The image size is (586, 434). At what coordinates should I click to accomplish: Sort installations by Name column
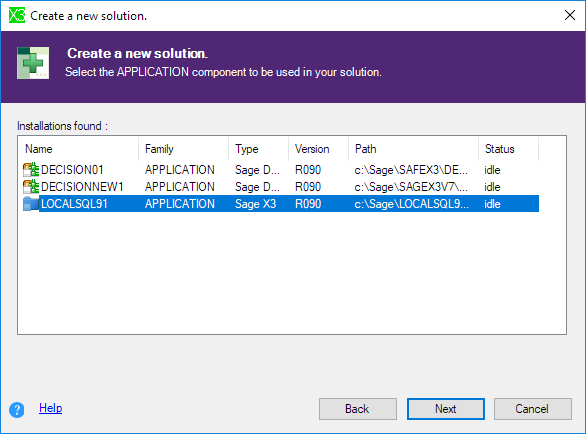tap(78, 149)
